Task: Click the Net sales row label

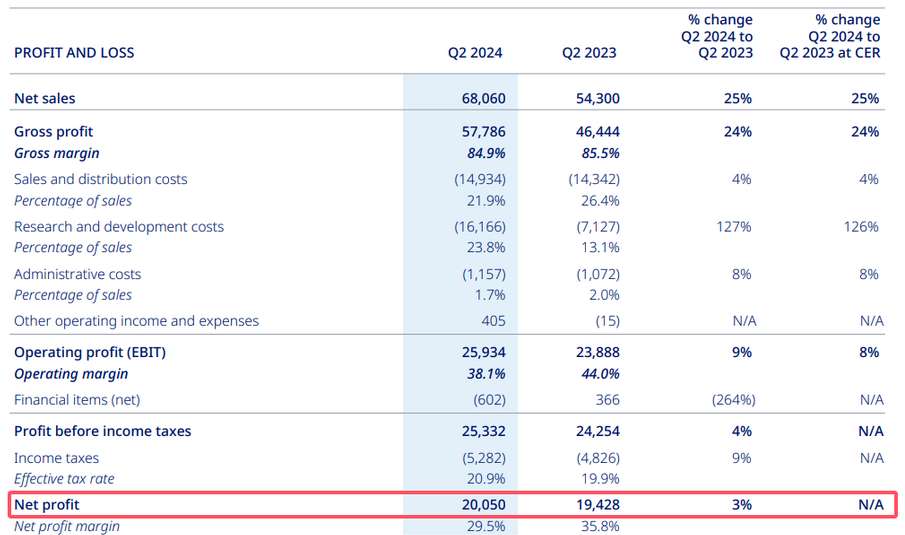Action: tap(44, 98)
